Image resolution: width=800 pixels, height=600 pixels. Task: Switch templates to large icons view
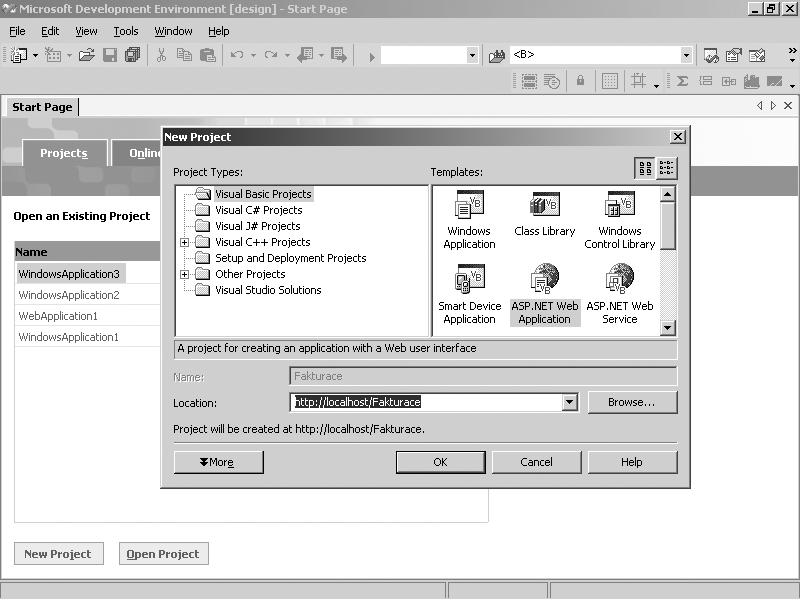point(645,168)
